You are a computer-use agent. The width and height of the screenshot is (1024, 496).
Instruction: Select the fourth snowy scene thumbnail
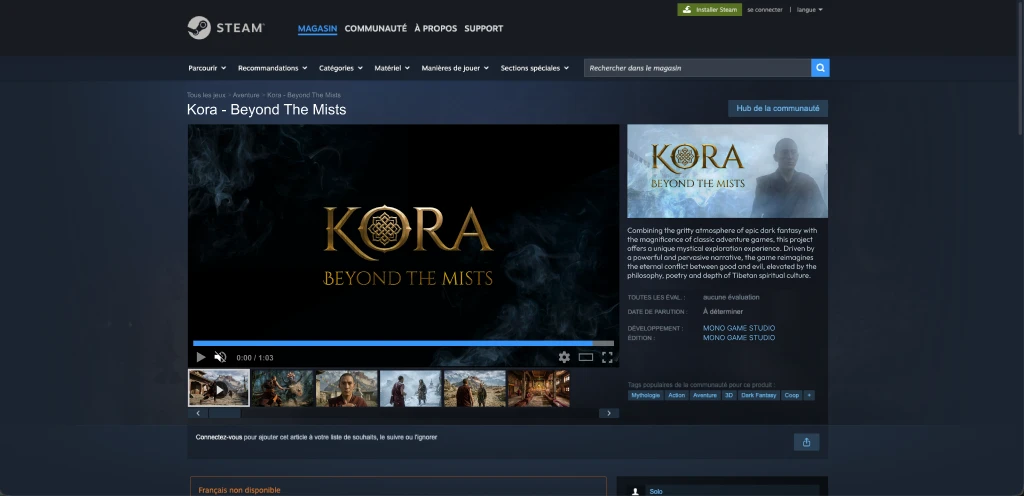click(411, 388)
